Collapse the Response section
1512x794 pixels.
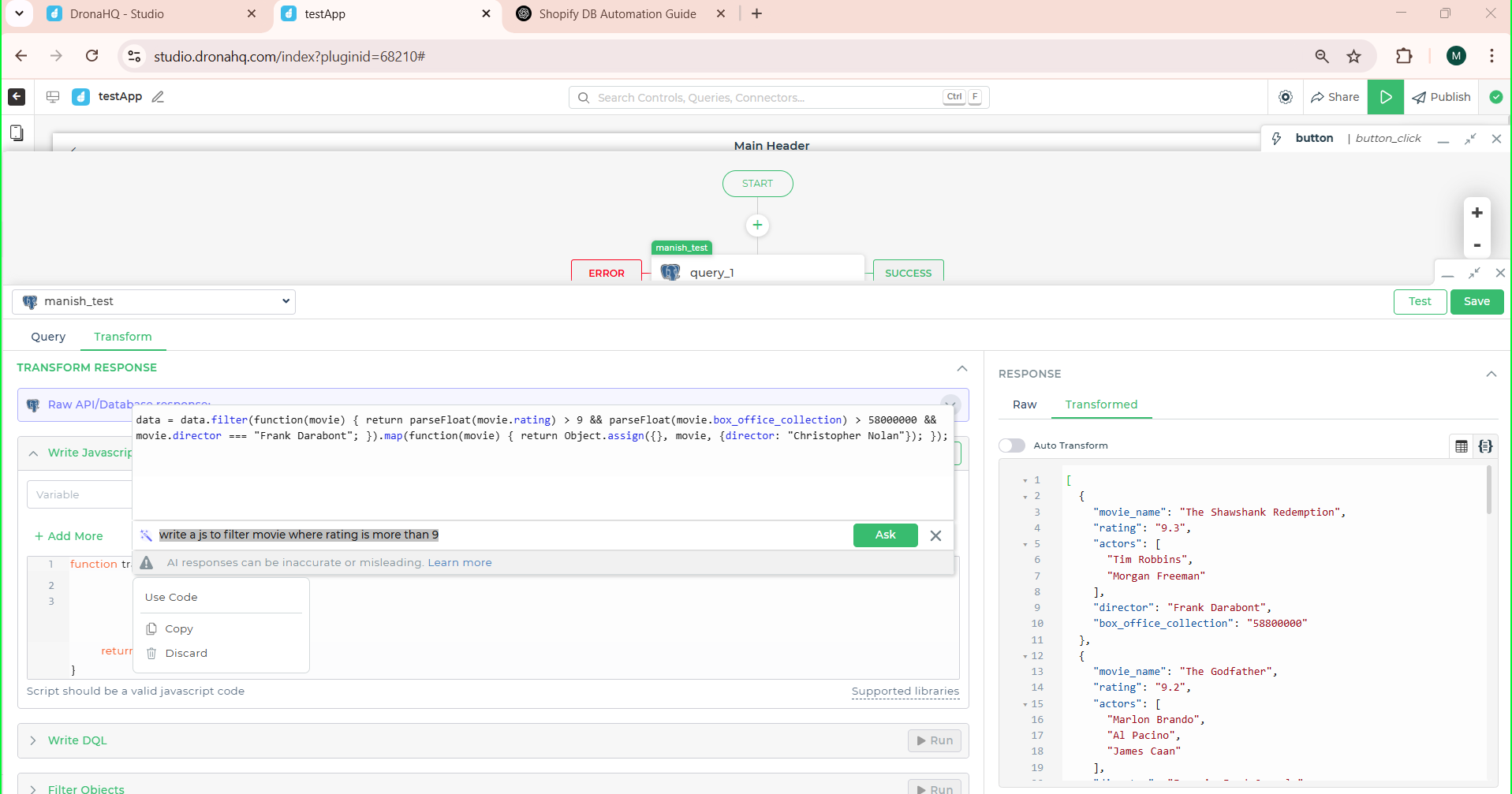click(x=1491, y=374)
